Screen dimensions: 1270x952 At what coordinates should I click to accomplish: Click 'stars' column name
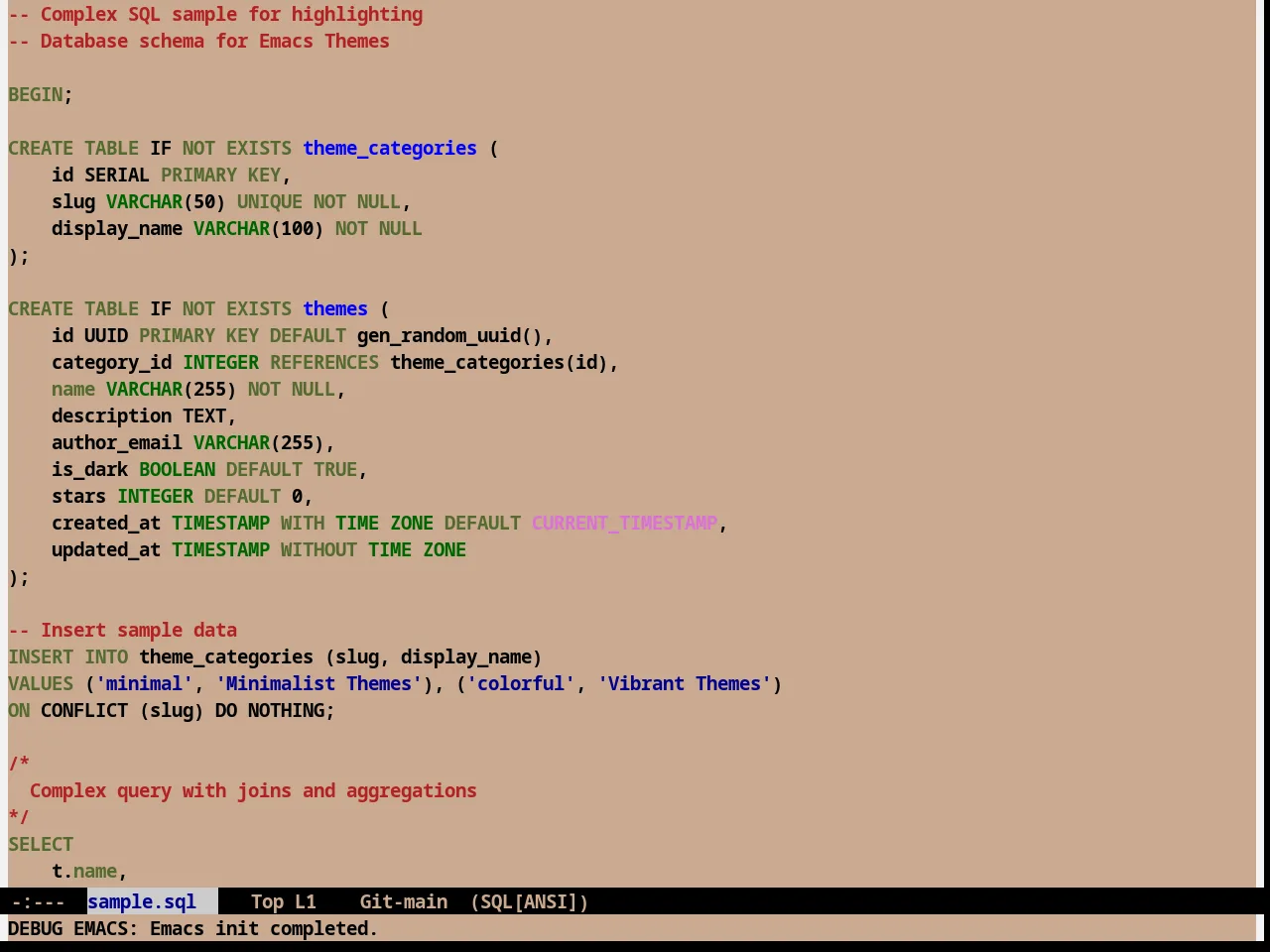[79, 496]
